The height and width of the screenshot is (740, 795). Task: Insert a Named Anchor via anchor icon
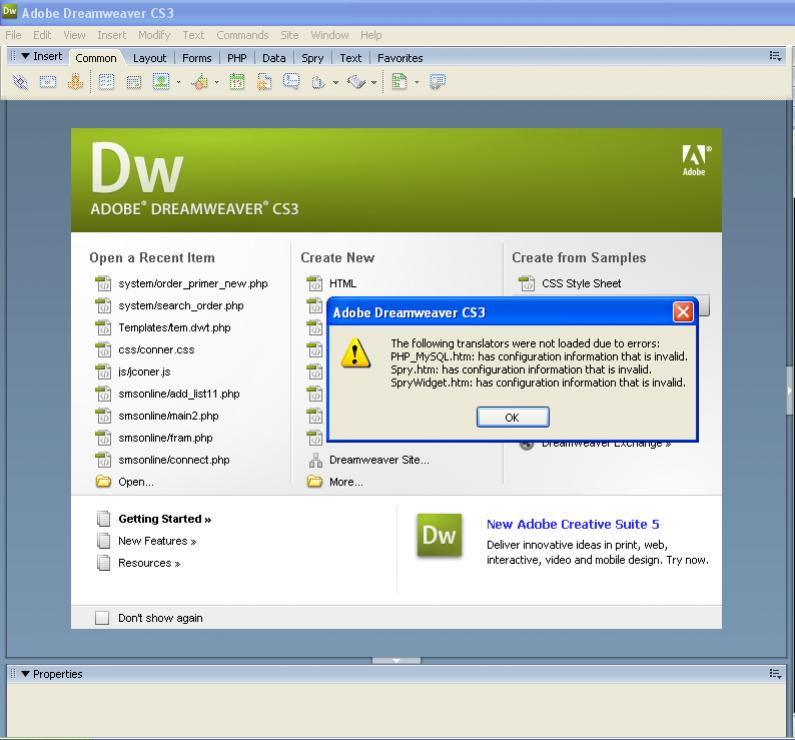[x=75, y=82]
